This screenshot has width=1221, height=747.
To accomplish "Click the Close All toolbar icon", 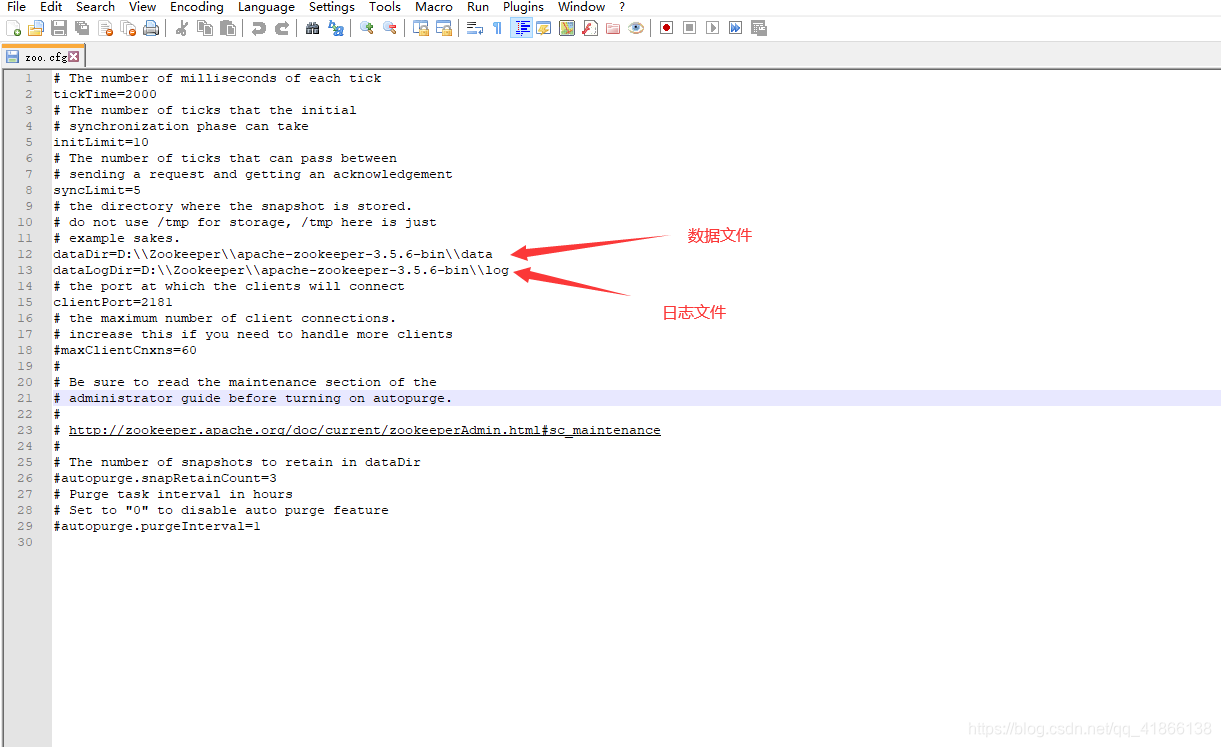I will [x=128, y=28].
